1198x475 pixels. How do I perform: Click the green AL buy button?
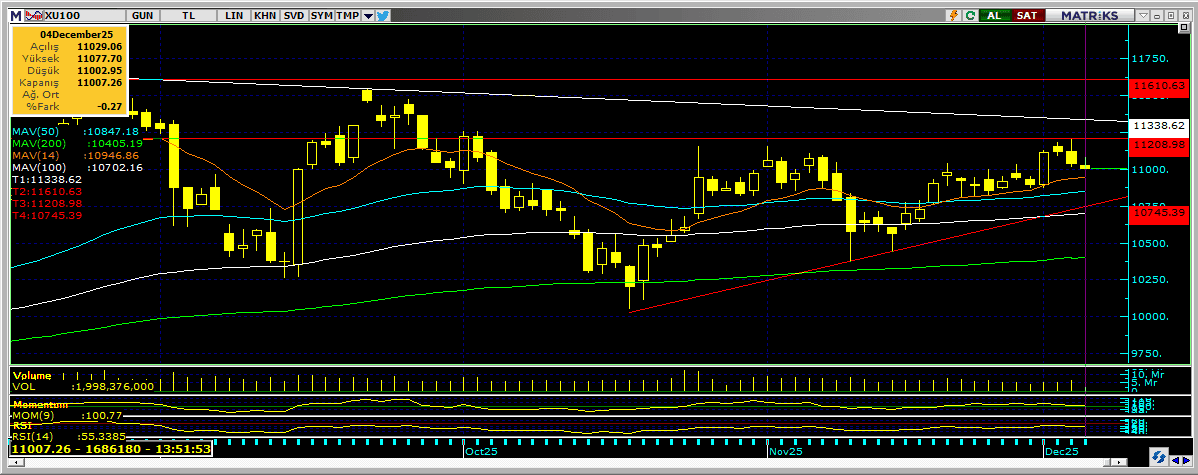point(994,16)
